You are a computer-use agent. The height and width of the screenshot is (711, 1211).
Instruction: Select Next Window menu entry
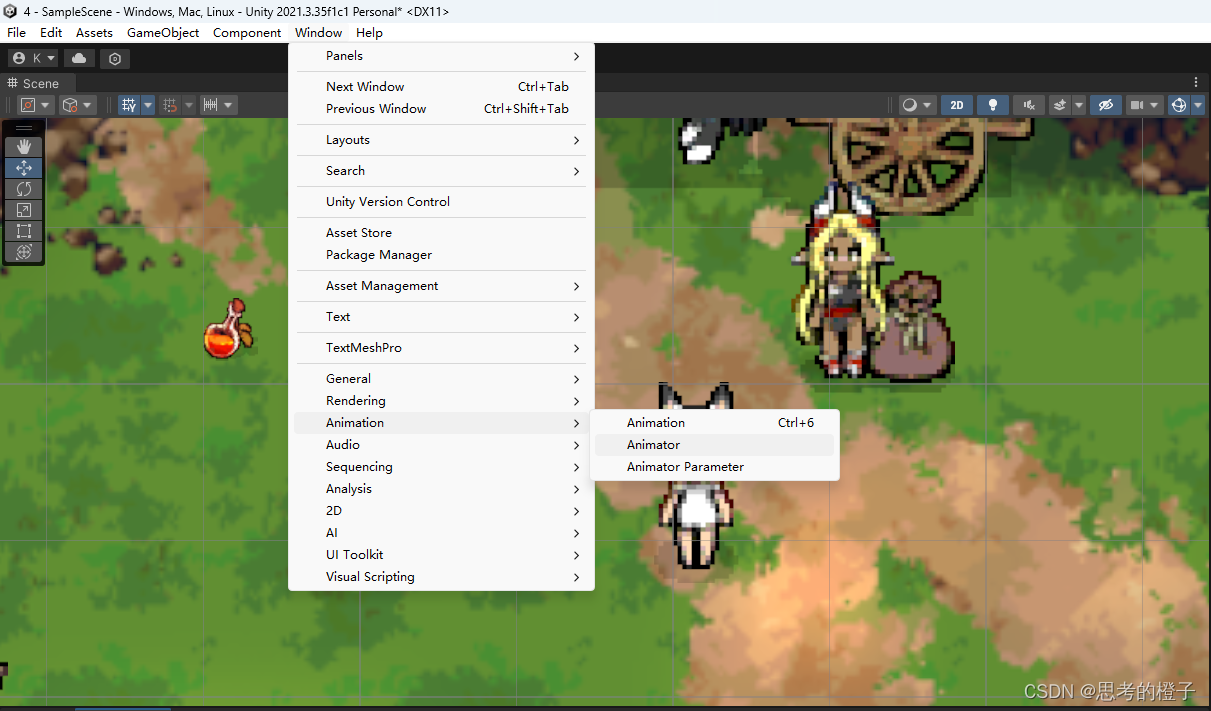441,87
